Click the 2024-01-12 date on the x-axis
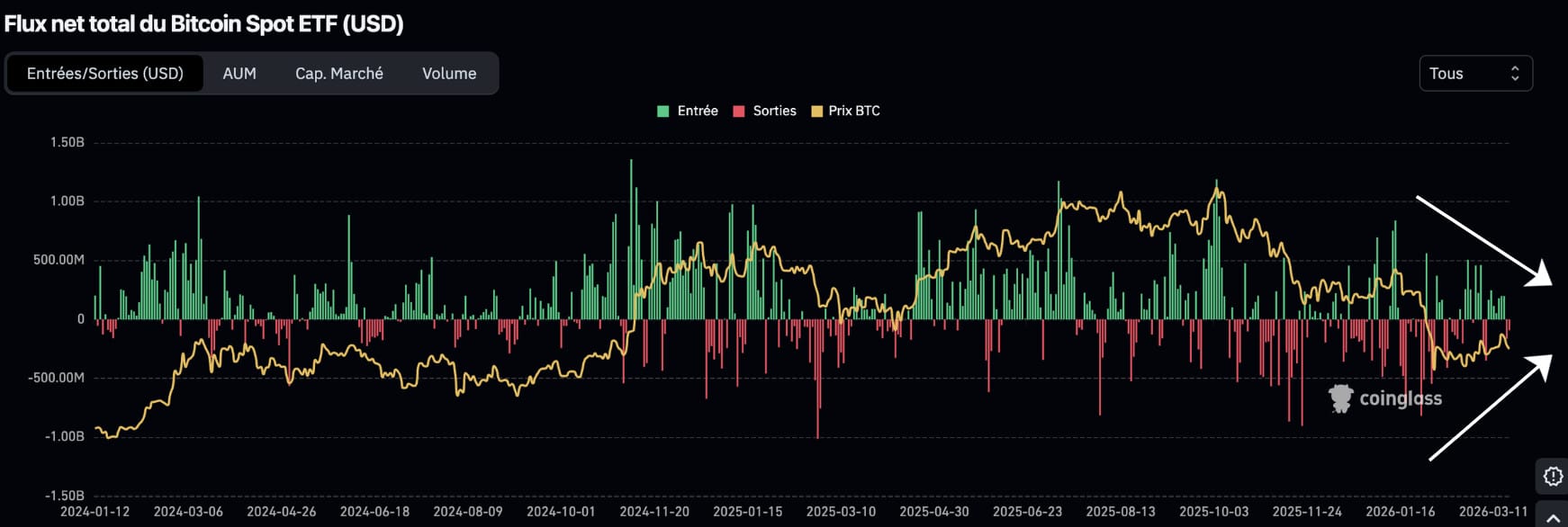The height and width of the screenshot is (527, 1568). pos(95,512)
